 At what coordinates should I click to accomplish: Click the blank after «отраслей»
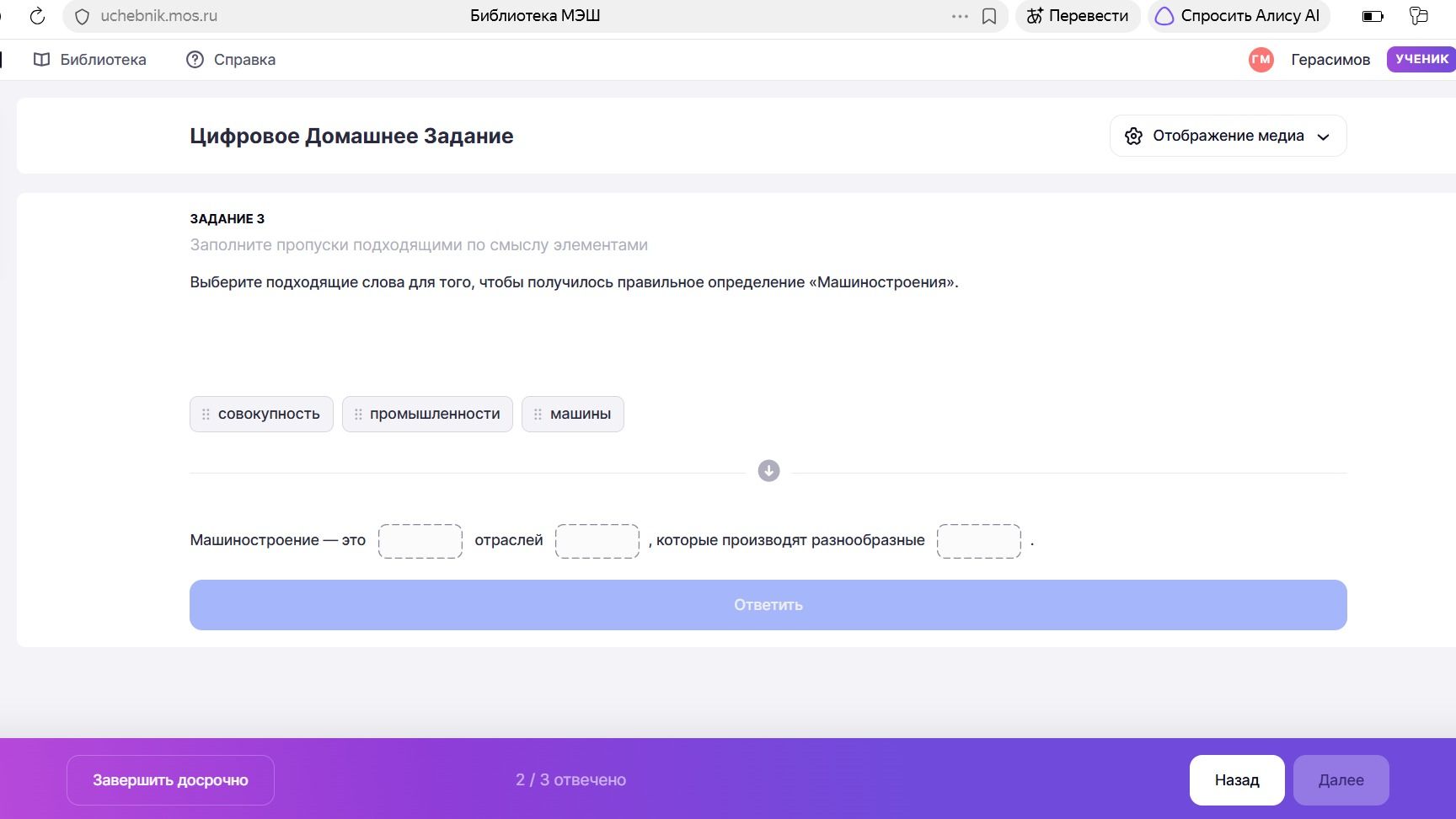coord(597,541)
